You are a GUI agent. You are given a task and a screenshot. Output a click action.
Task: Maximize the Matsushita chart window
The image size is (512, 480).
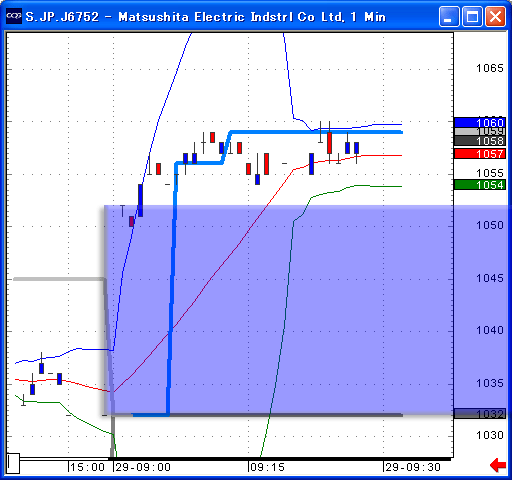click(472, 16)
